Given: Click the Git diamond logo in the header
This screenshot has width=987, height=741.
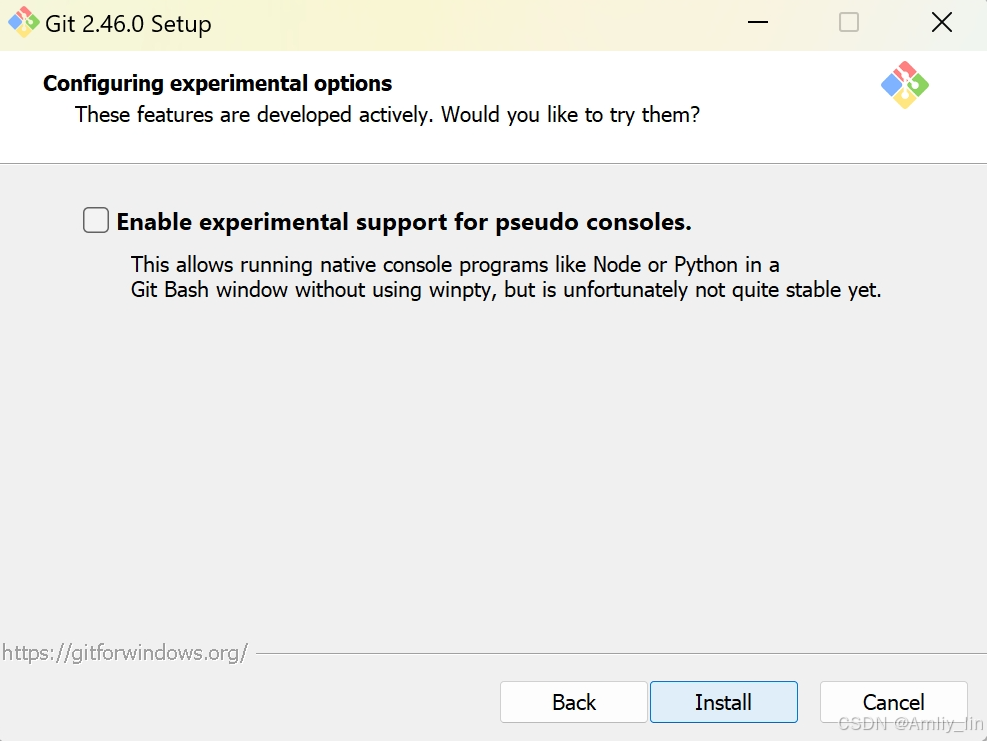Looking at the screenshot, I should [x=905, y=85].
